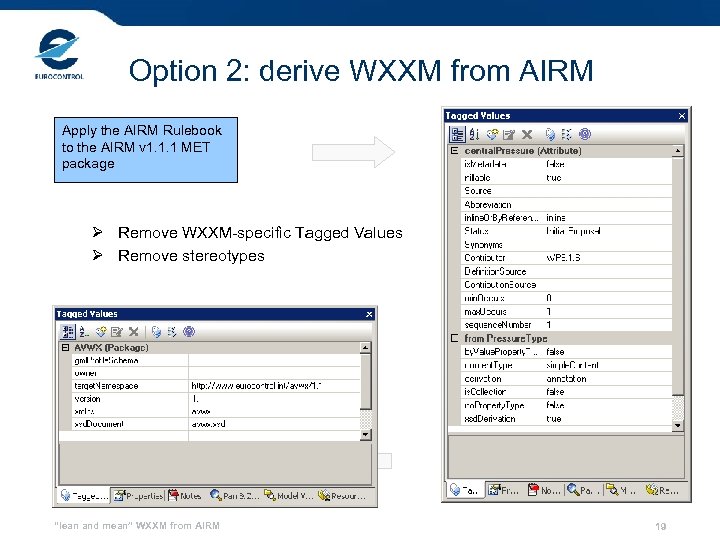Select the gmlProfileSchema row

tap(216, 360)
